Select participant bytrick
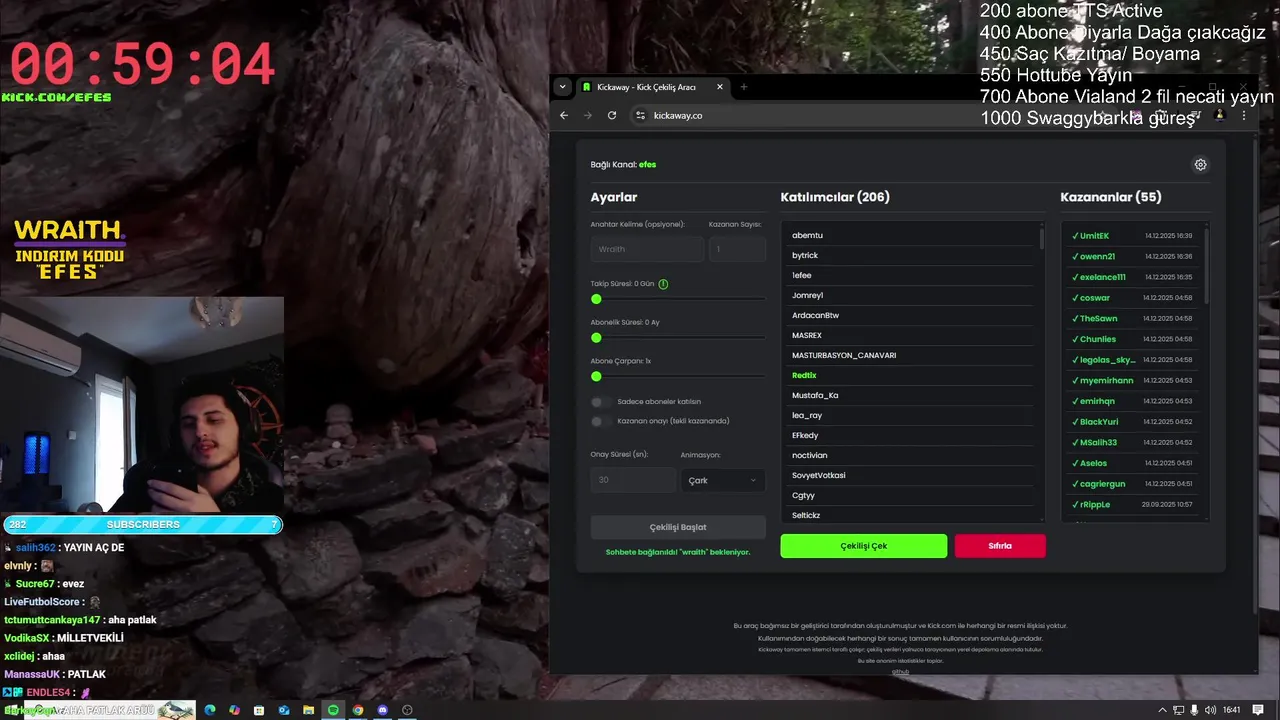 (x=908, y=255)
